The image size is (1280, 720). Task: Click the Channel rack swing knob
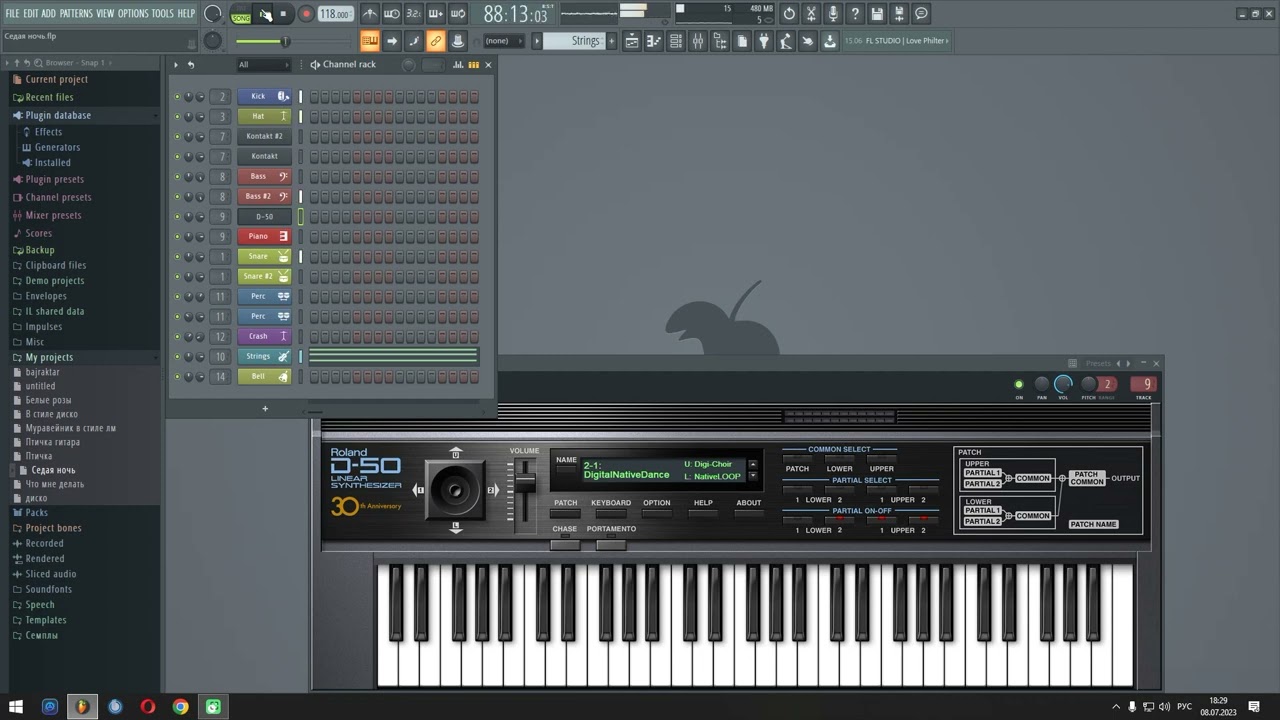point(408,64)
